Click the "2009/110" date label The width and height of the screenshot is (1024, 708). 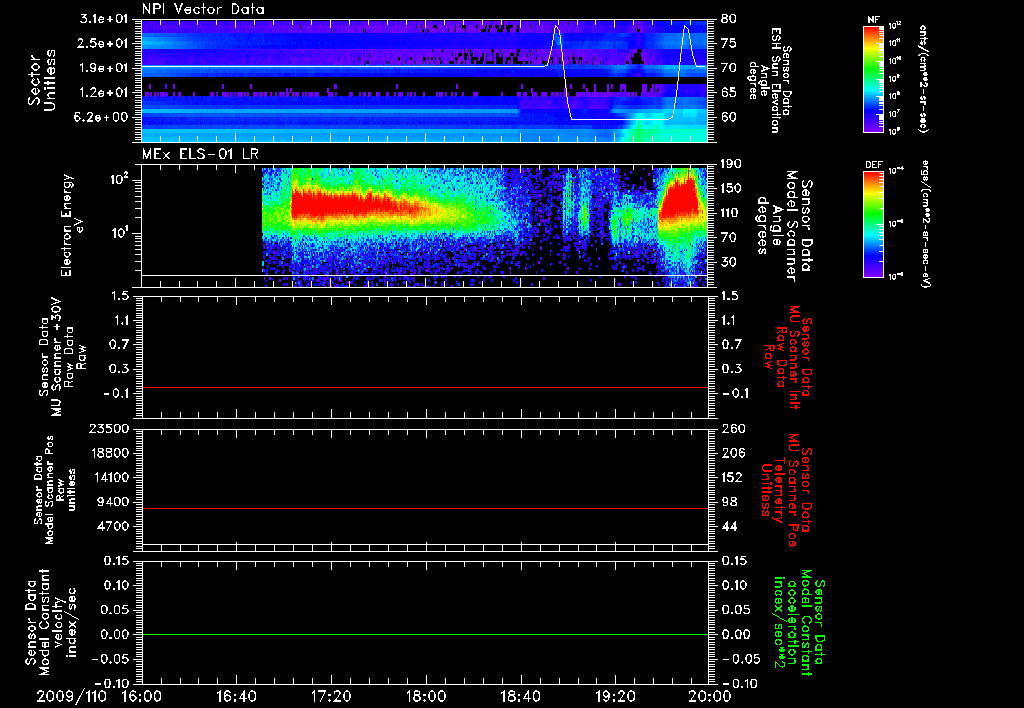click(x=72, y=696)
